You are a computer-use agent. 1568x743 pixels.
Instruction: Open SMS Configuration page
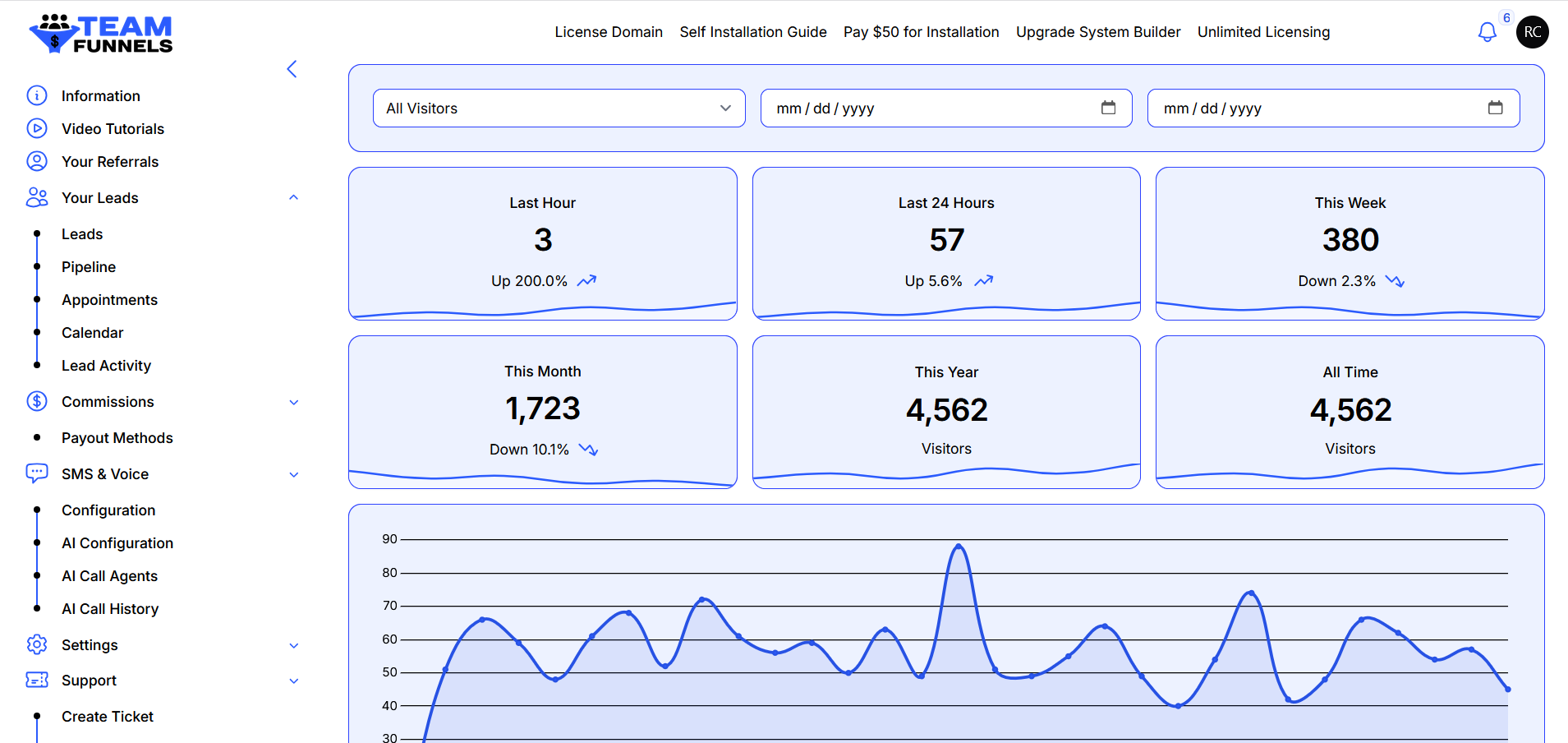[x=108, y=510]
